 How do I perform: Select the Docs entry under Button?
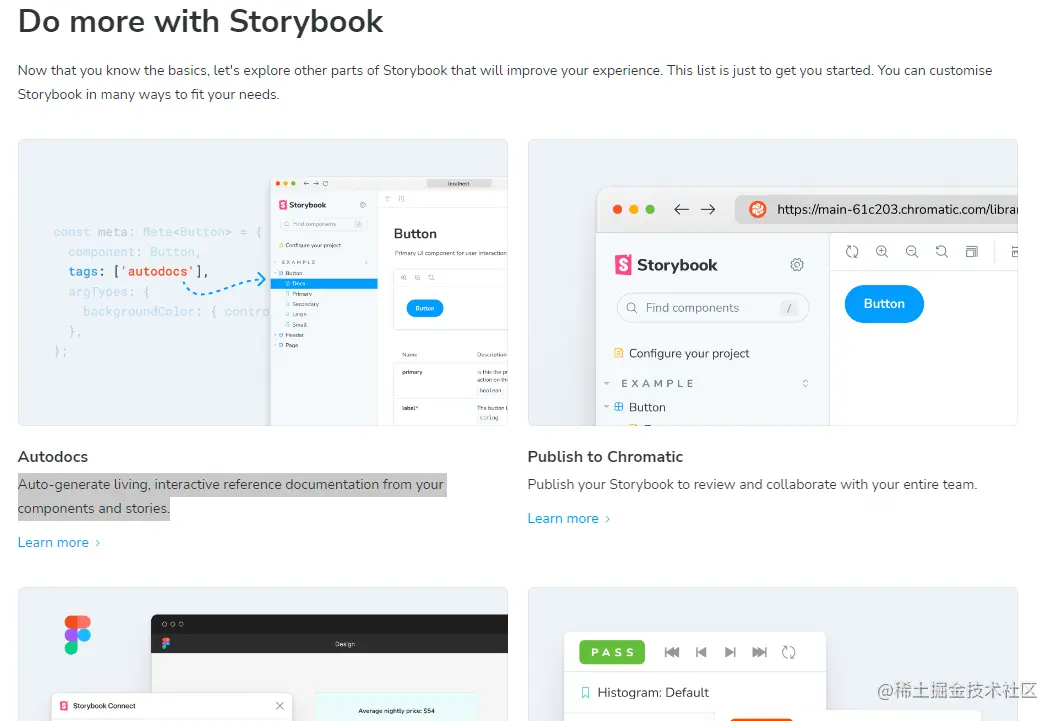click(299, 284)
